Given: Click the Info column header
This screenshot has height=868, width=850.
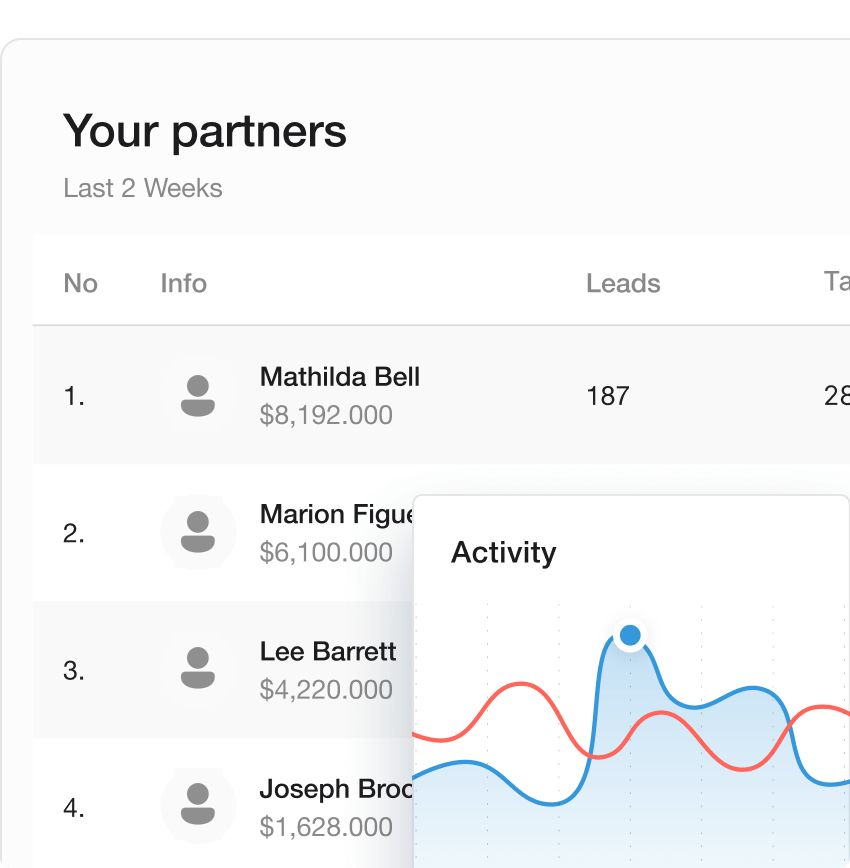Looking at the screenshot, I should click(x=183, y=283).
